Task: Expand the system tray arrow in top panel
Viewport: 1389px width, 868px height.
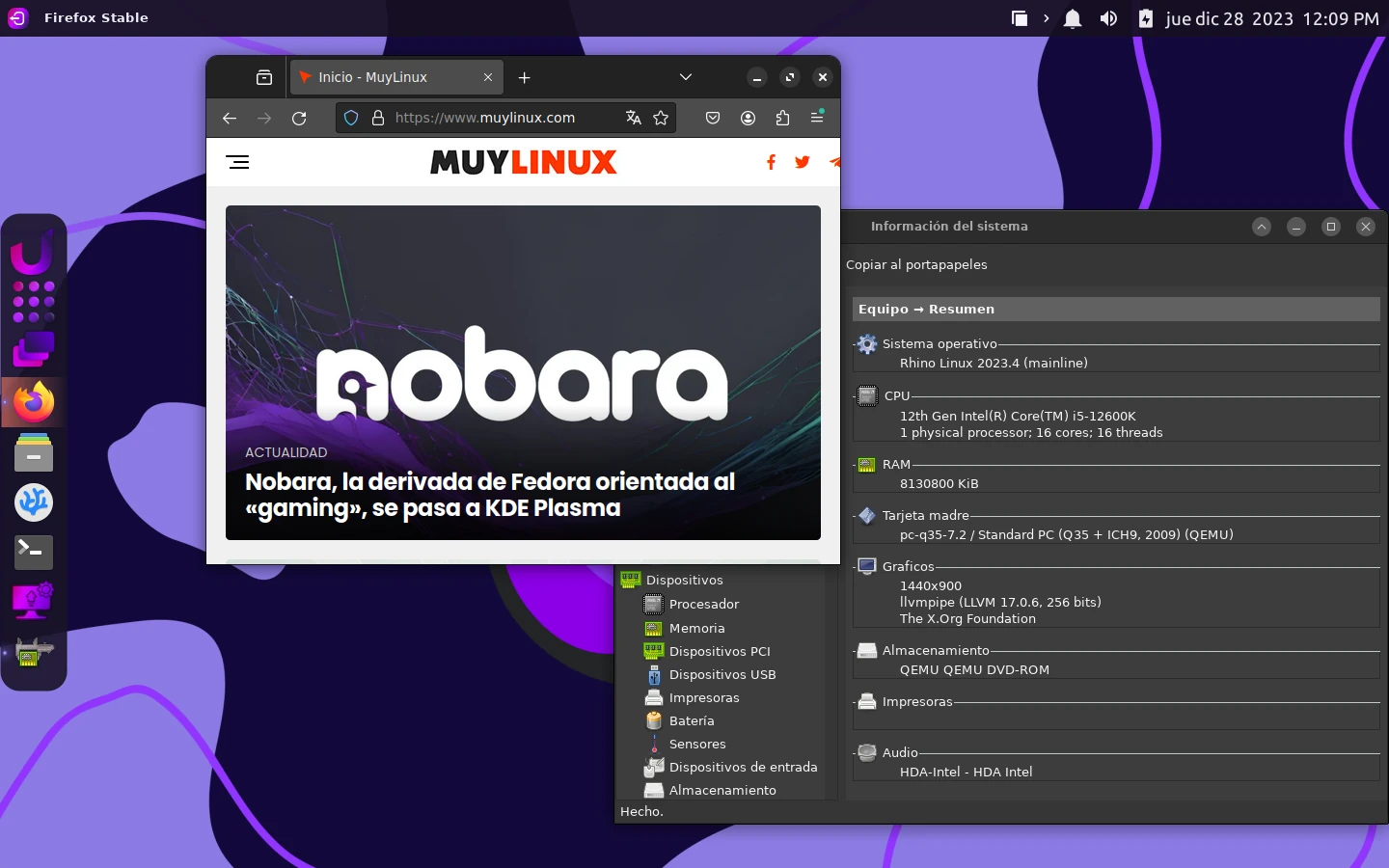Action: pos(1047,18)
